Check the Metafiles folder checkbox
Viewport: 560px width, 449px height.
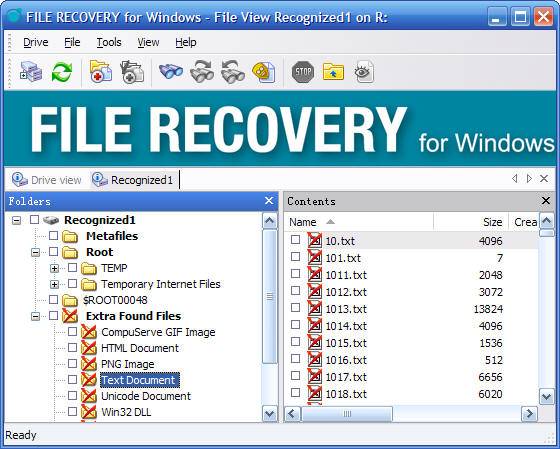[54, 235]
